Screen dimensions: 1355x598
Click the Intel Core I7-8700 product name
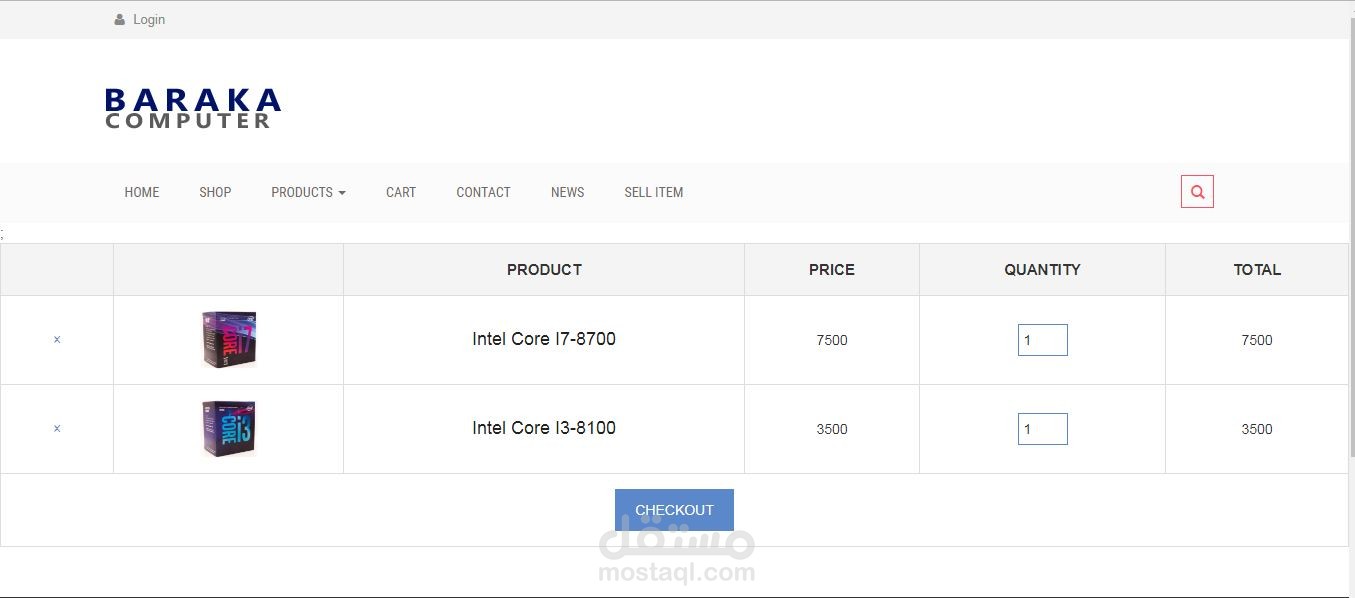click(544, 339)
